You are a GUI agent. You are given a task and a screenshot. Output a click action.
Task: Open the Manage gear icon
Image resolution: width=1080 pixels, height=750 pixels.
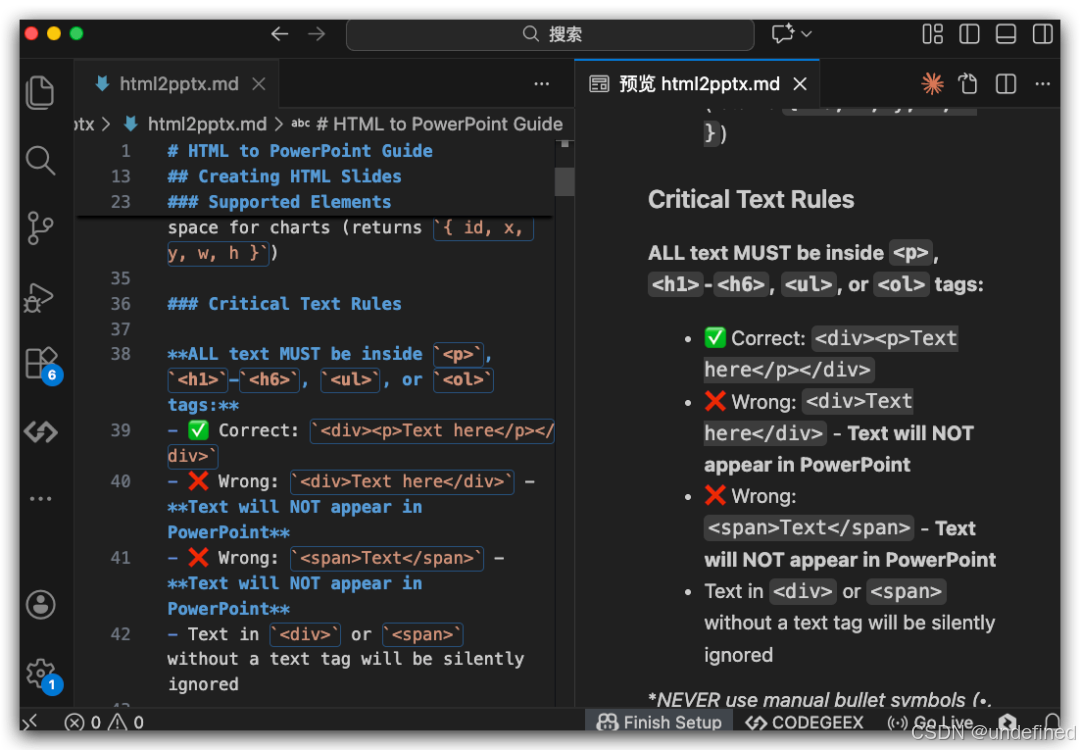tap(41, 674)
